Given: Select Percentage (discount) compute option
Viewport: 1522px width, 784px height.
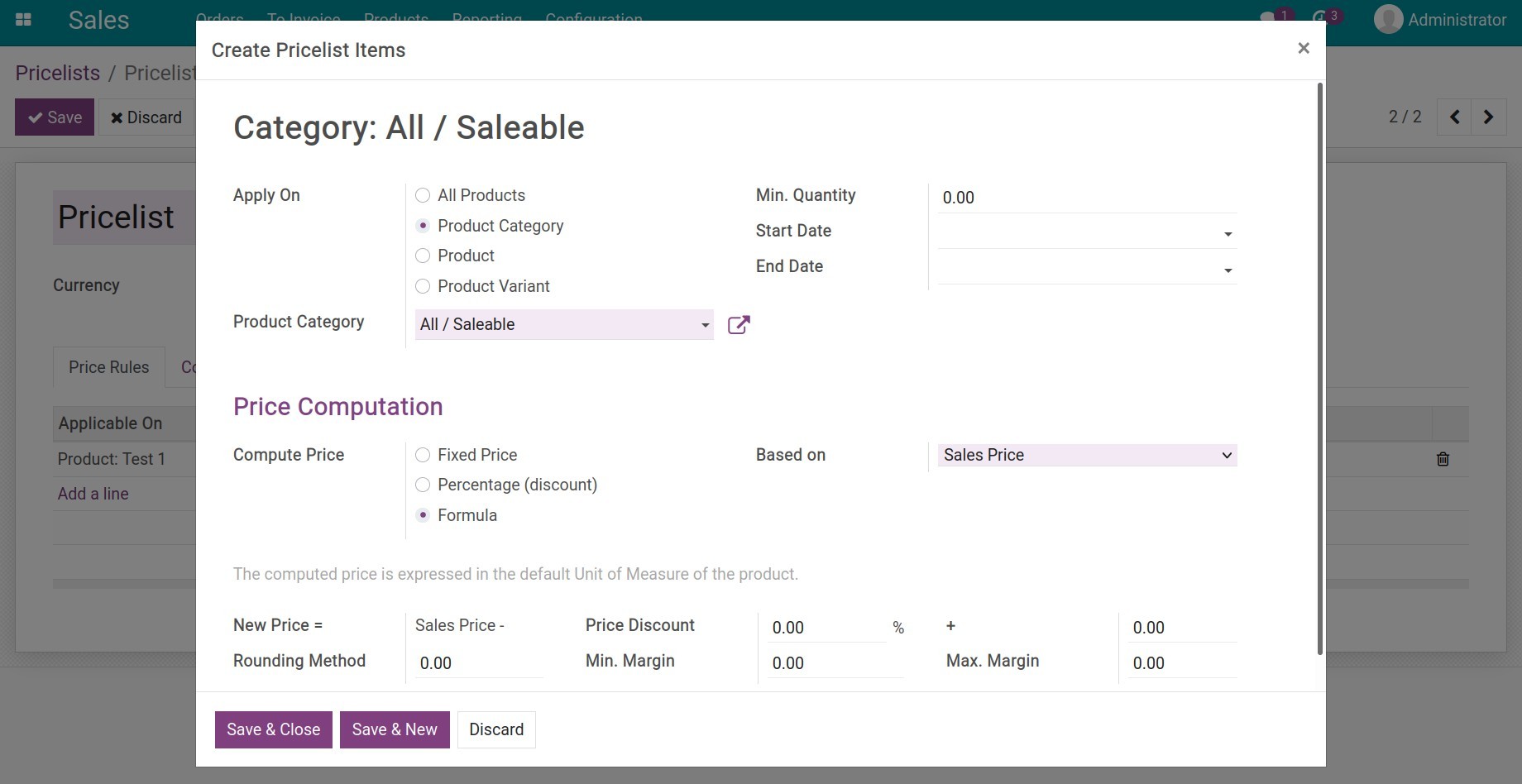Looking at the screenshot, I should tap(423, 485).
